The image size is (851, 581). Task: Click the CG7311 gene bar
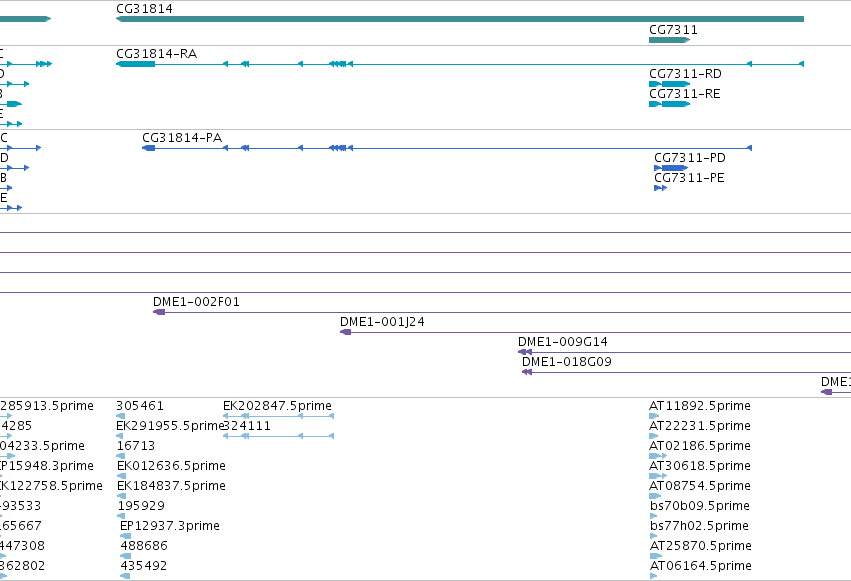(x=669, y=40)
